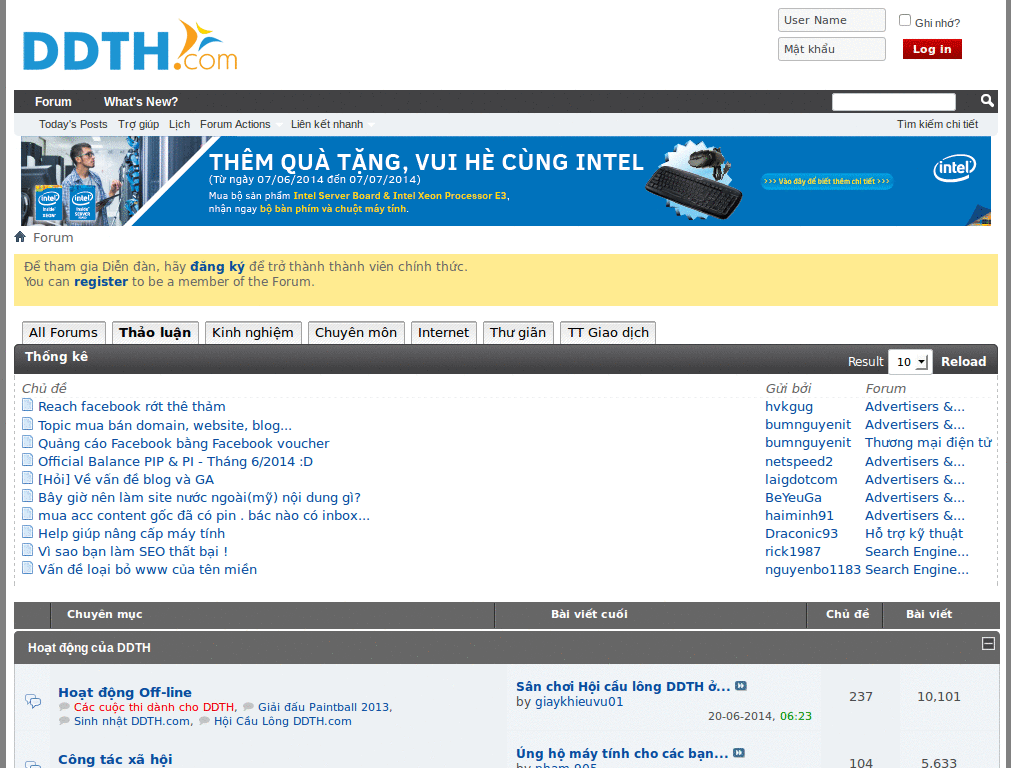Click subforum icon before Các cuộc thi dành cho DDTH

[x=64, y=707]
